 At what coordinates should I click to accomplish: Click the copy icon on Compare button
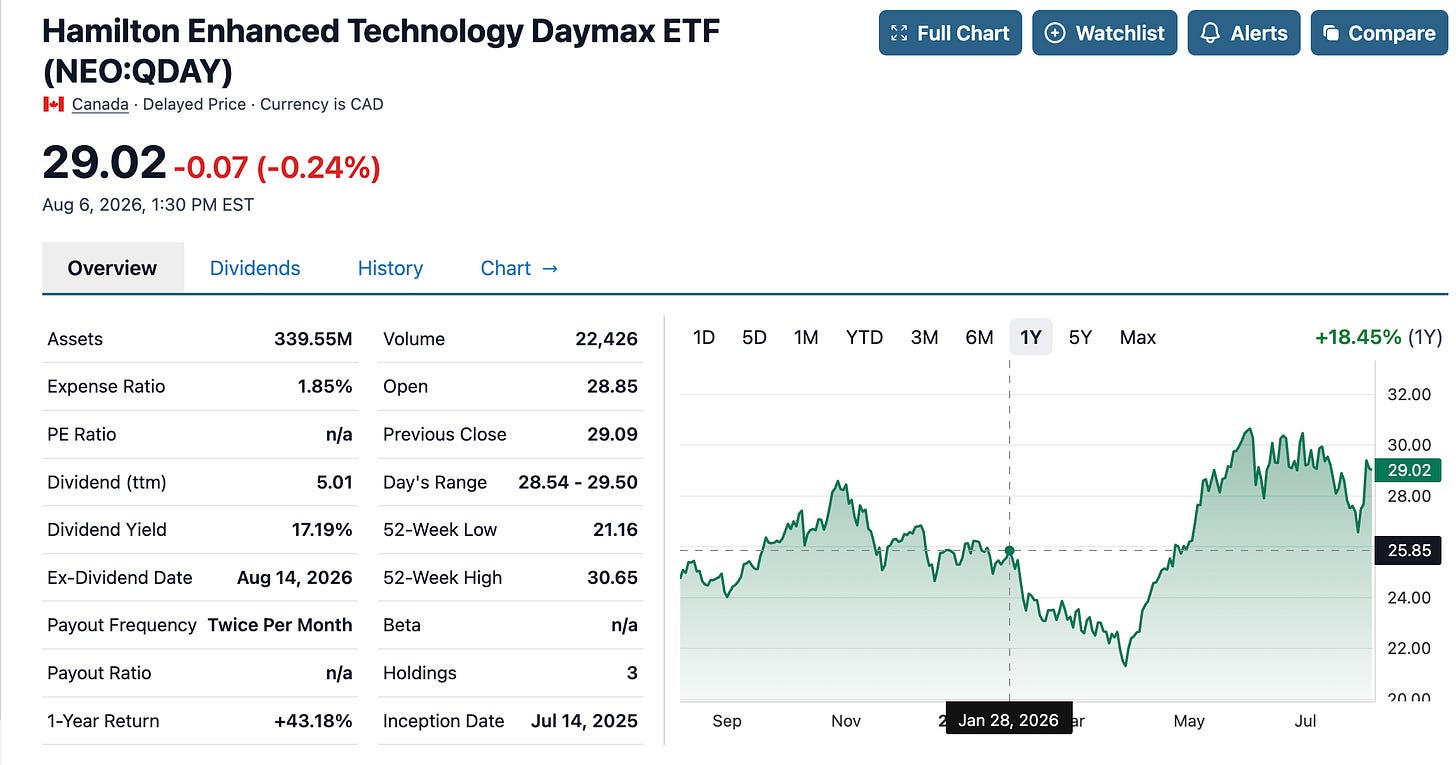tap(1330, 33)
